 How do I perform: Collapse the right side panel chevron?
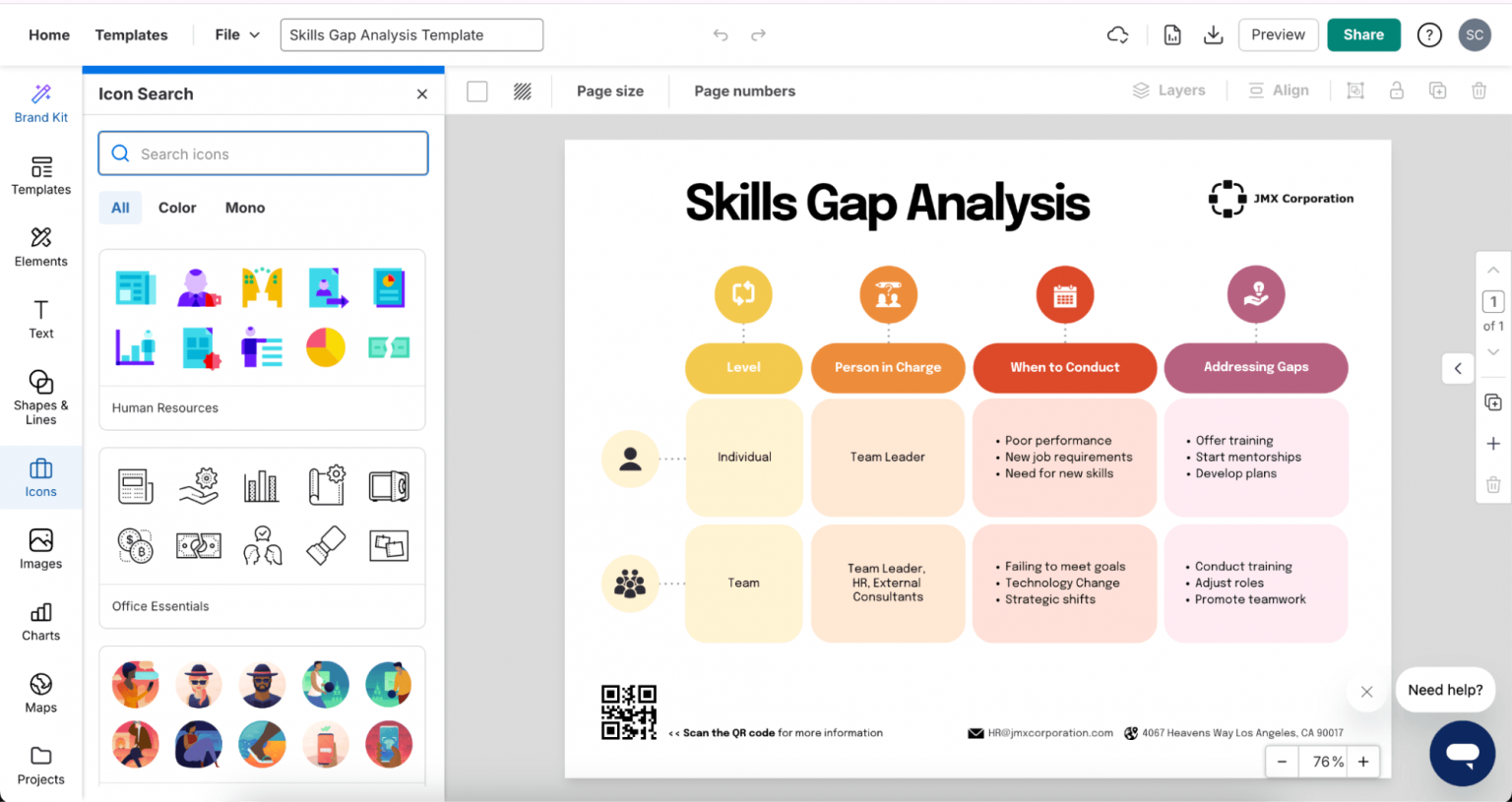(x=1457, y=368)
